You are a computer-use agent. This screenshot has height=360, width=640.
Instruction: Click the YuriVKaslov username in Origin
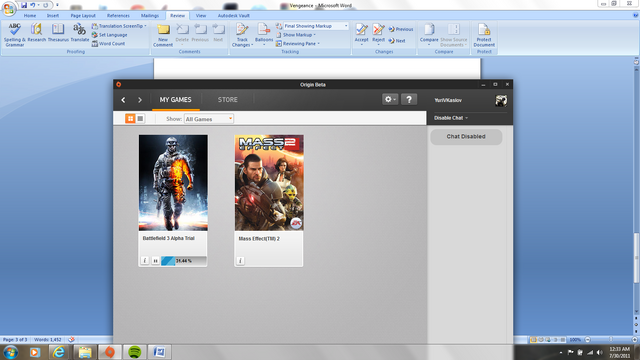(448, 100)
